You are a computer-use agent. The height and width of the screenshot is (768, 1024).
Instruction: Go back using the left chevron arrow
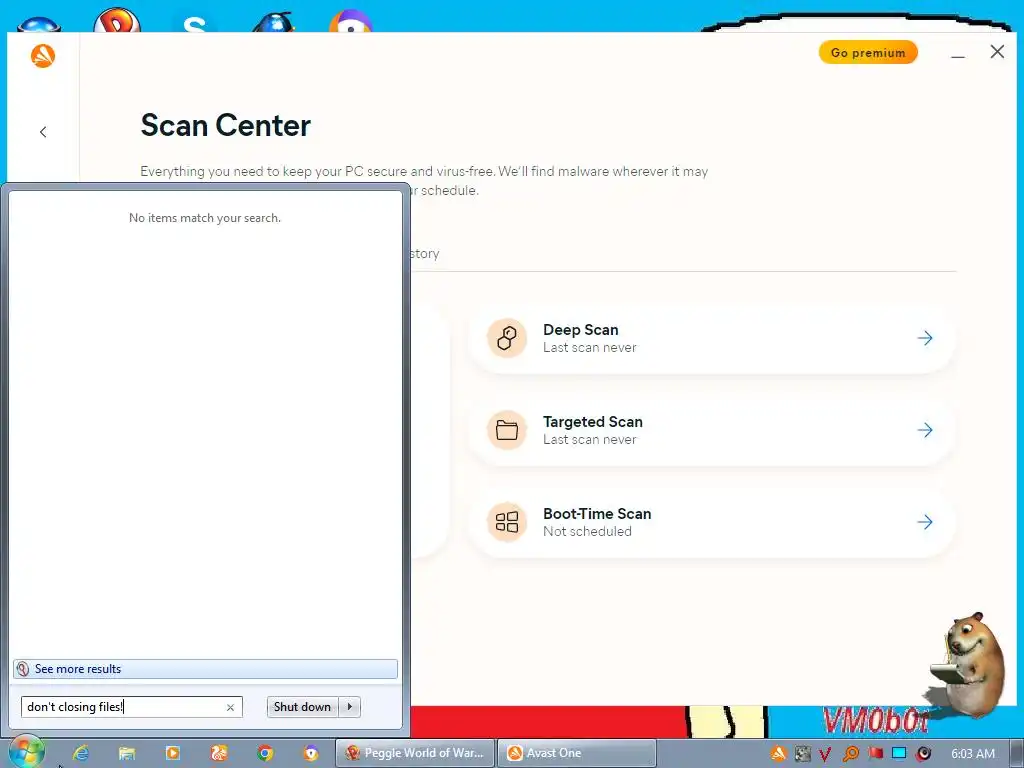[x=43, y=132]
